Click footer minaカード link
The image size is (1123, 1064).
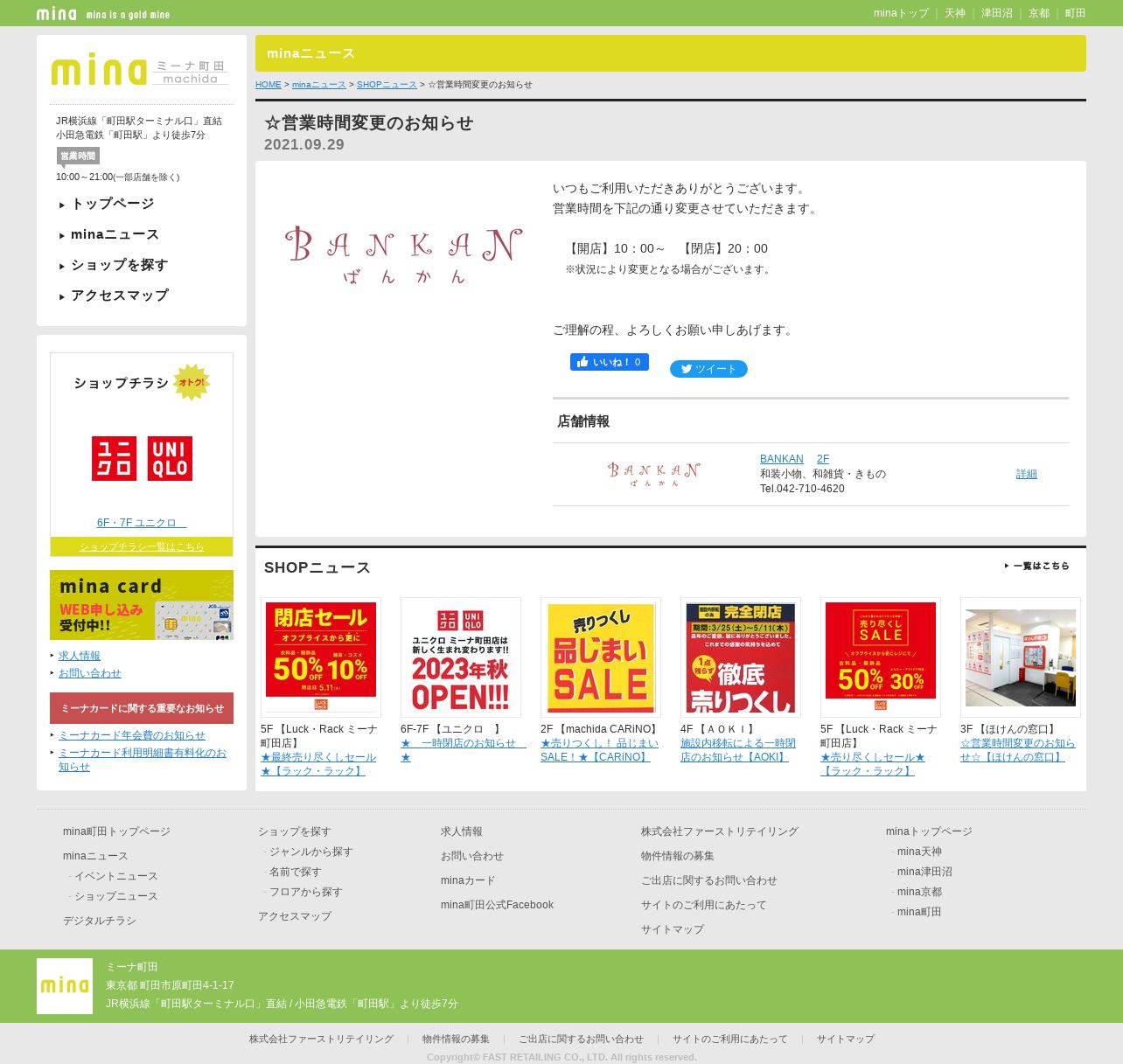click(x=468, y=880)
